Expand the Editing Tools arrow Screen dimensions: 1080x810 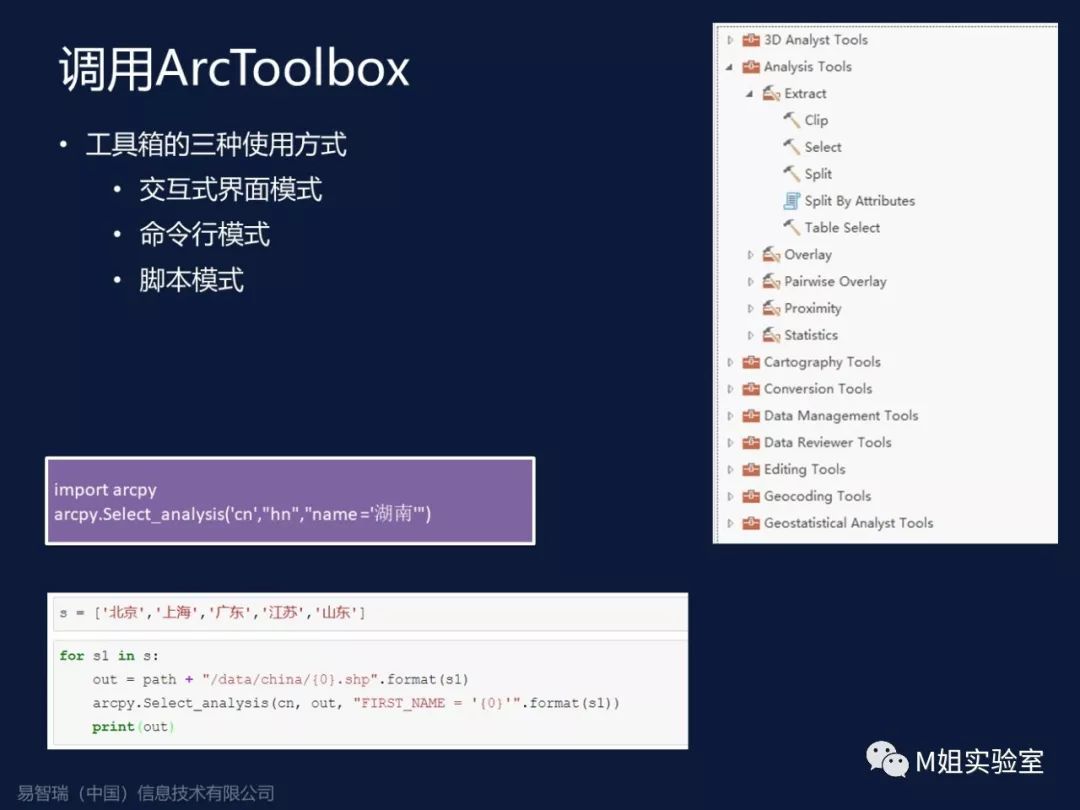[x=730, y=470]
